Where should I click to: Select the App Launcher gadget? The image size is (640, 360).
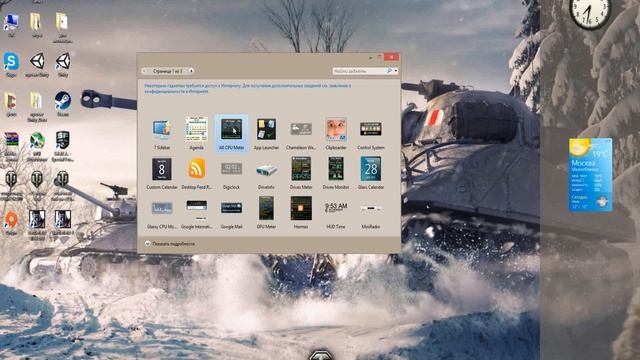266,134
